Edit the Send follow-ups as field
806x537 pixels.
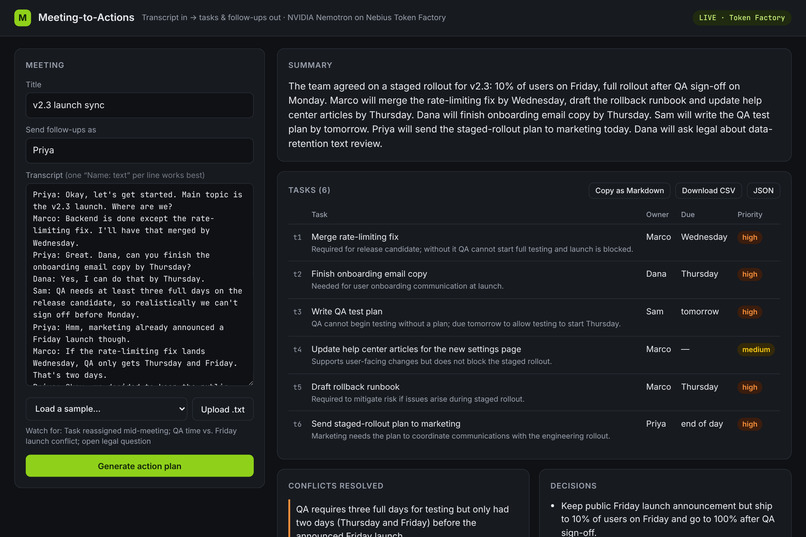[139, 150]
